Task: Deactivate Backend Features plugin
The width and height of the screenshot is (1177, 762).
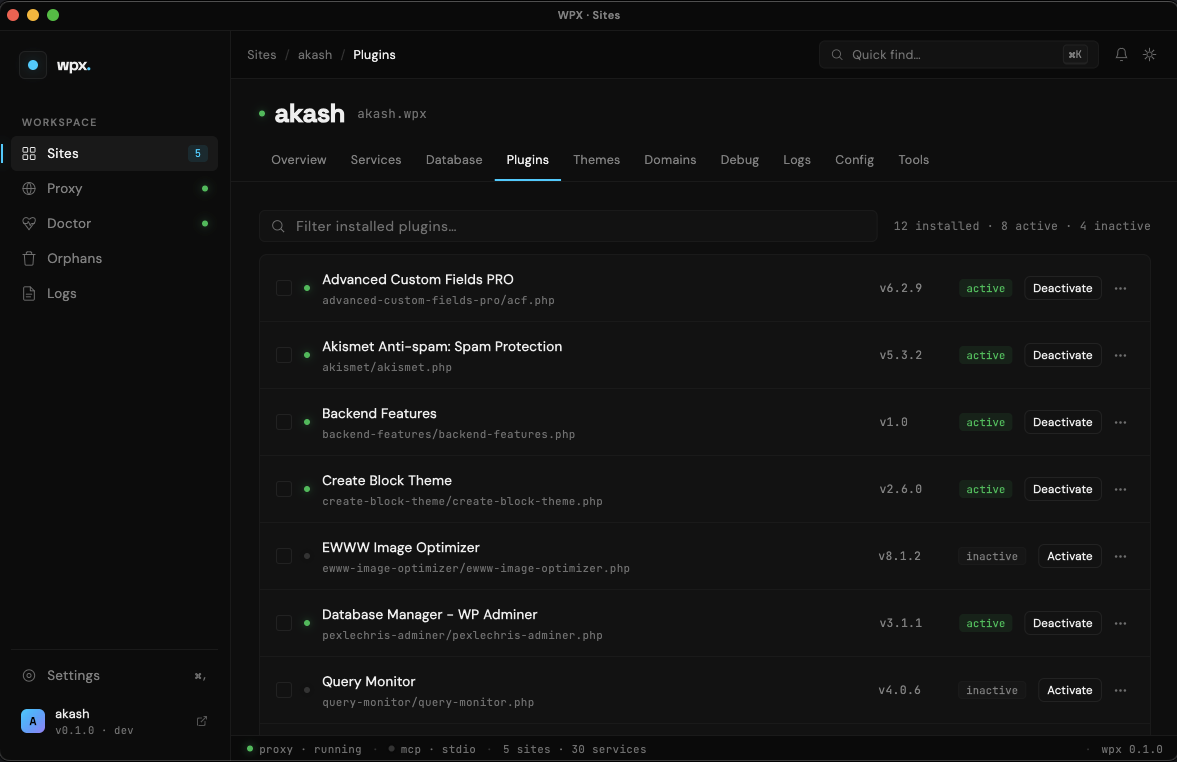Action: 1063,422
